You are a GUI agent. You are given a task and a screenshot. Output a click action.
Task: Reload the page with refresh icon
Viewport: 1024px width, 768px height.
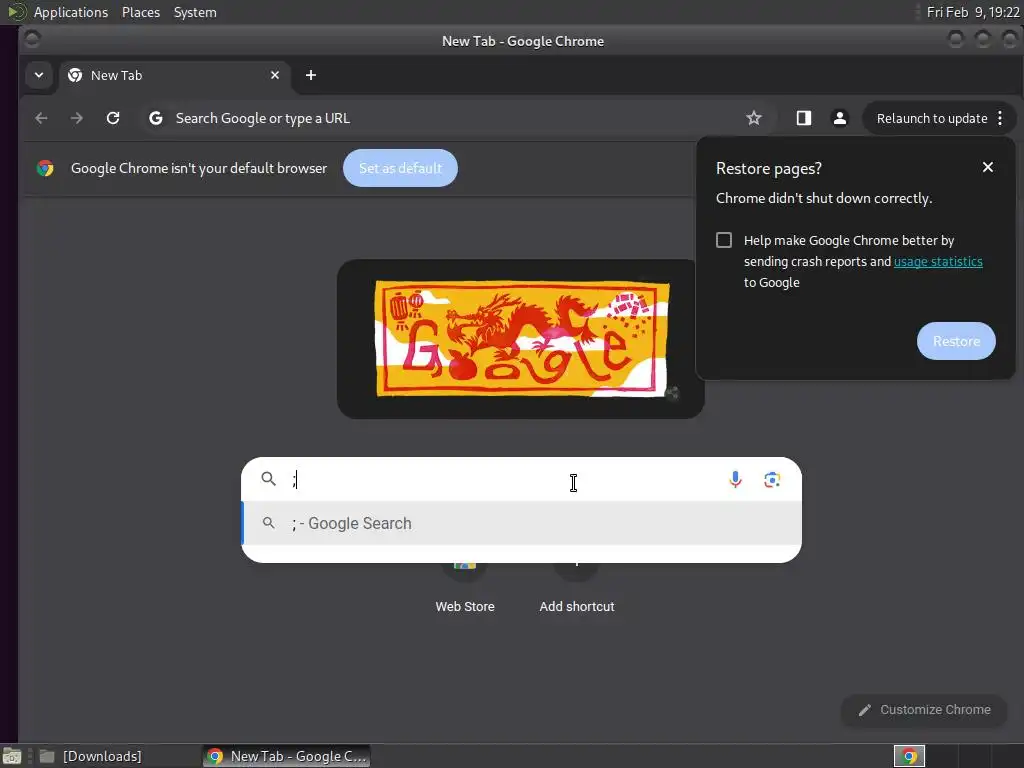113,118
